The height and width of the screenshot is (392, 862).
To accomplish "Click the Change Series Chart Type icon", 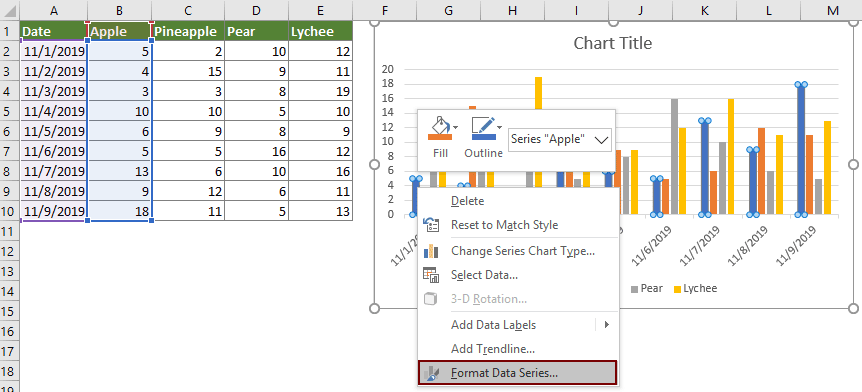I will click(x=431, y=251).
